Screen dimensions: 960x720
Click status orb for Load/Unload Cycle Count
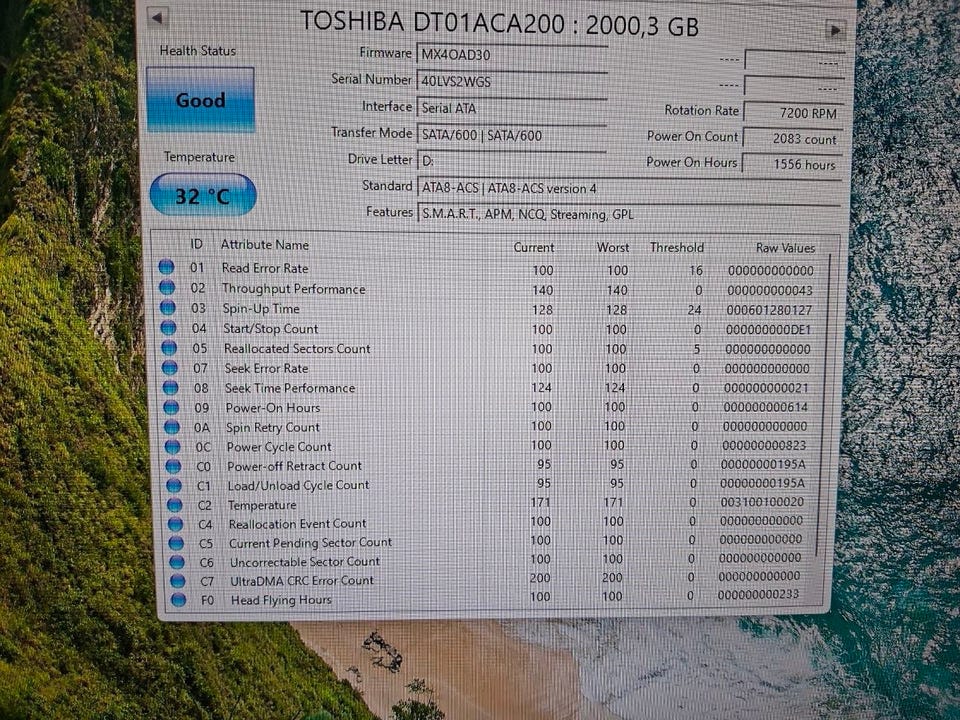(174, 486)
